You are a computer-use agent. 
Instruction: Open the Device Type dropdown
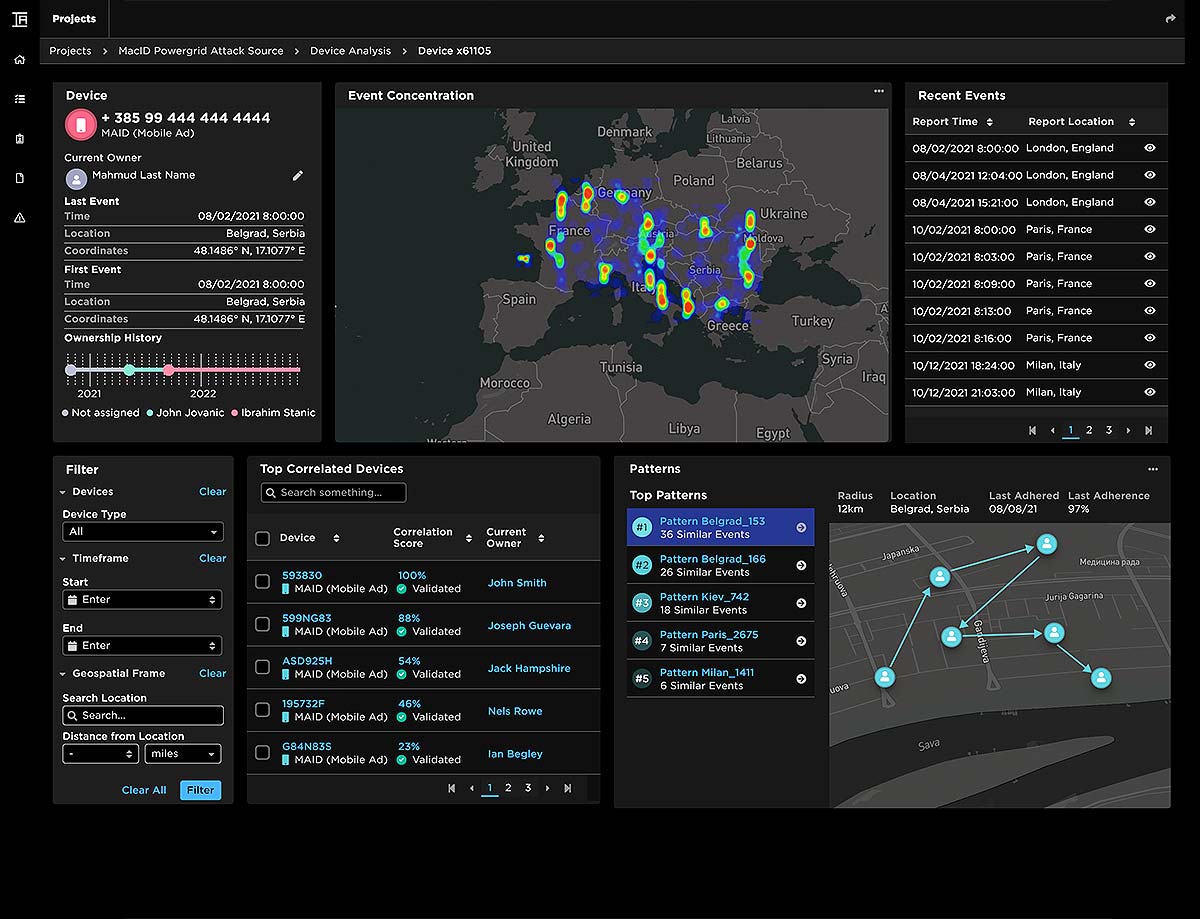(142, 532)
